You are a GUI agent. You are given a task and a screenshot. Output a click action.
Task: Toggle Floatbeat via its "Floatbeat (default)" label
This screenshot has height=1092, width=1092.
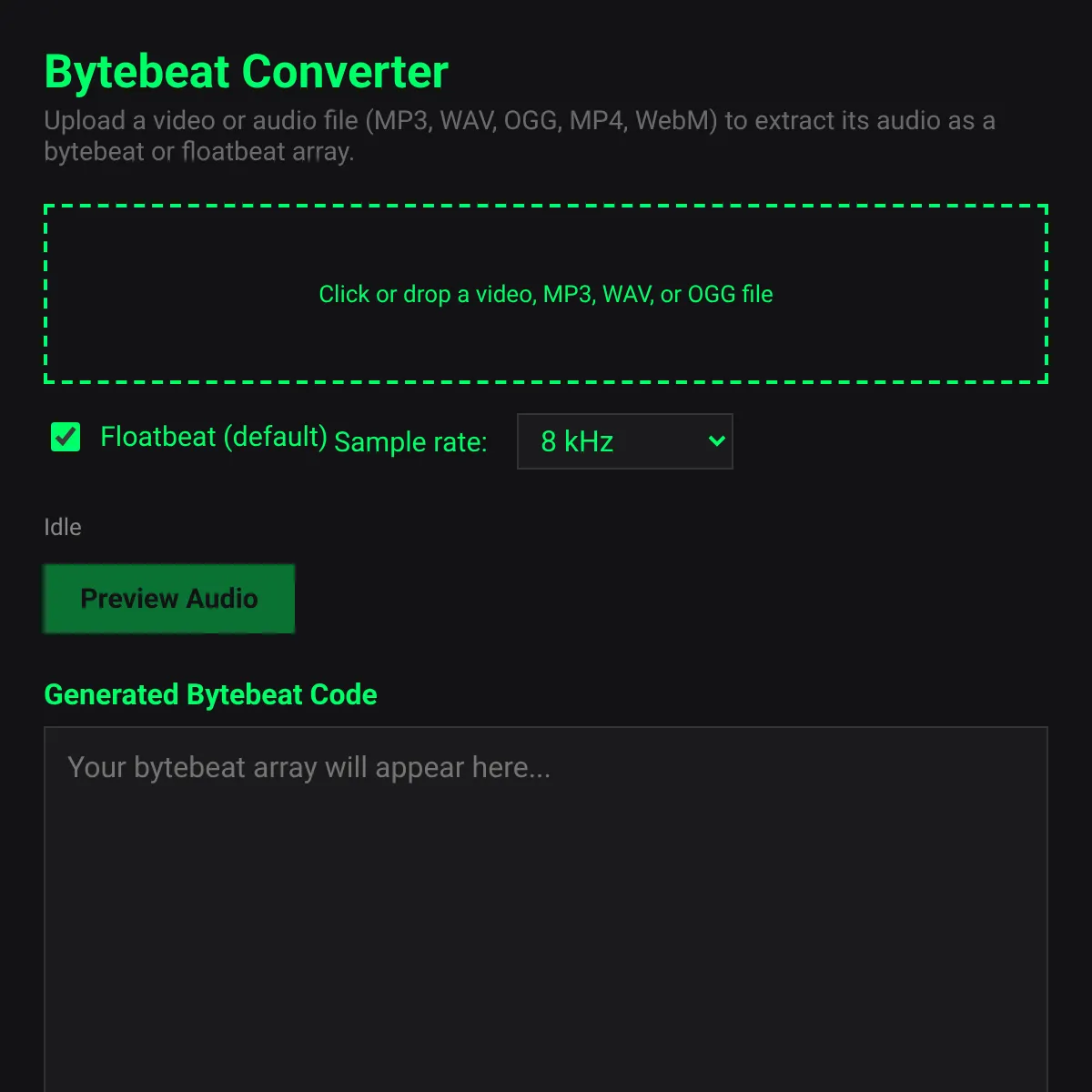pyautogui.click(x=213, y=437)
